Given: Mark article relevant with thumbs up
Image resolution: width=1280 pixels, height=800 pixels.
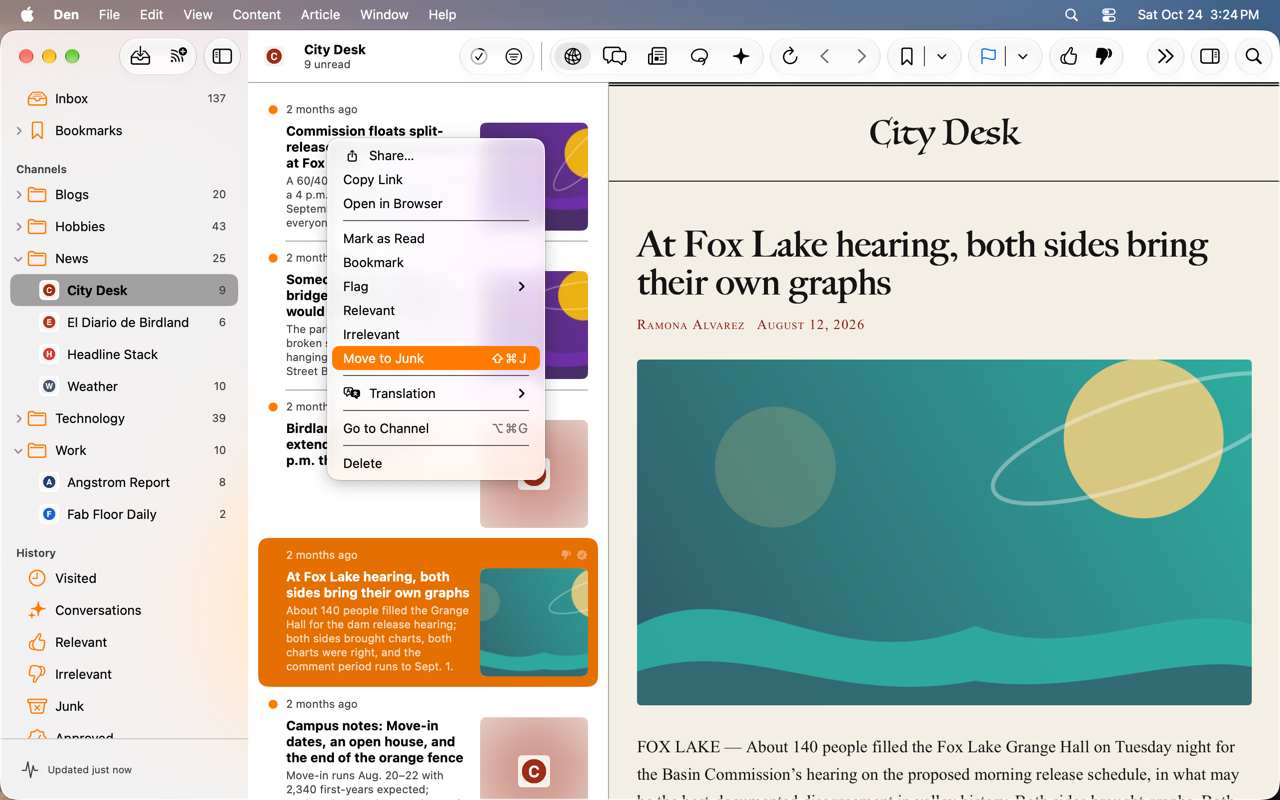Looking at the screenshot, I should click(1069, 57).
